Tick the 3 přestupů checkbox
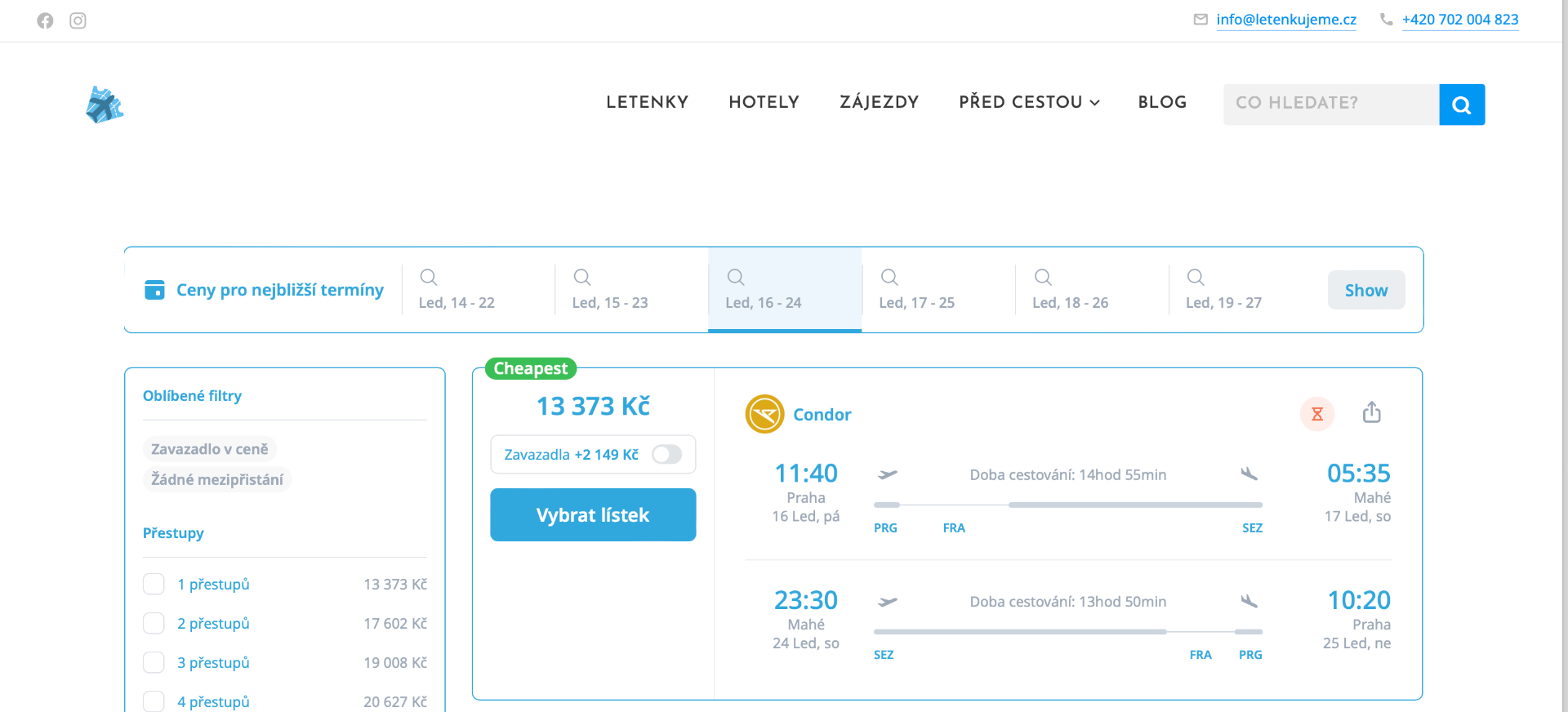Screen dimensions: 1568x712 tap(154, 662)
